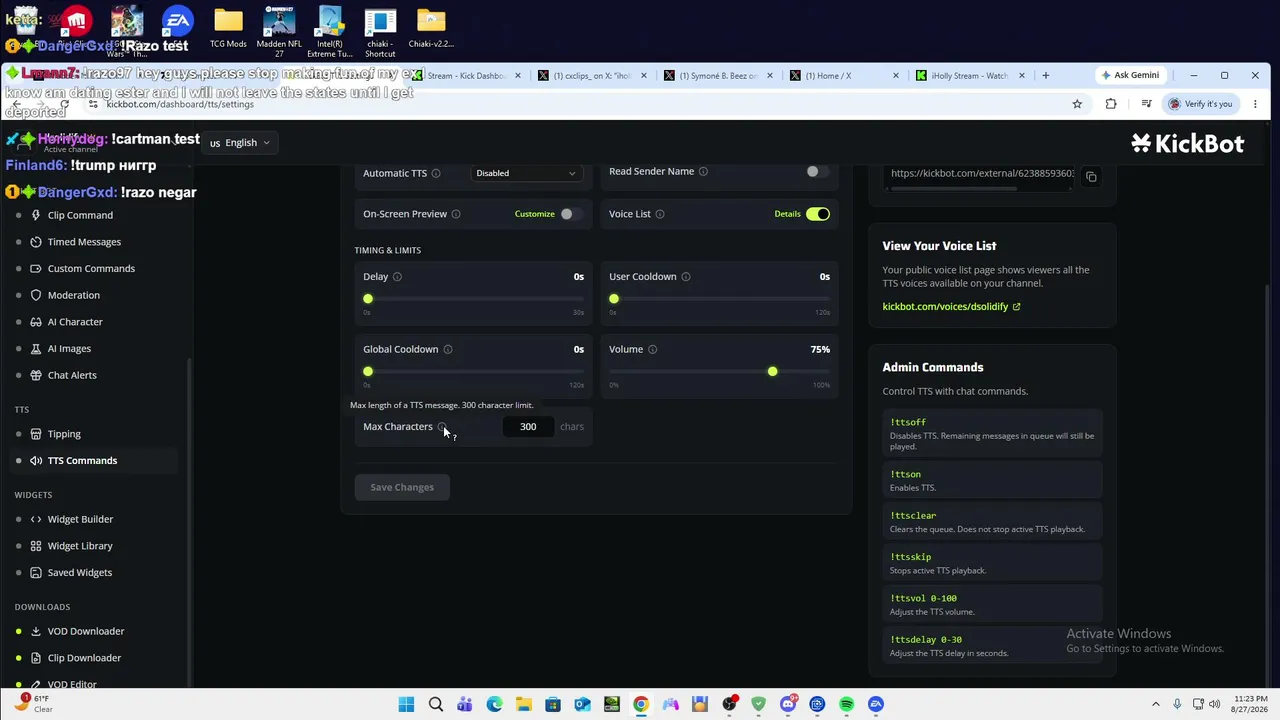Go to Chat Alerts

pos(72,375)
